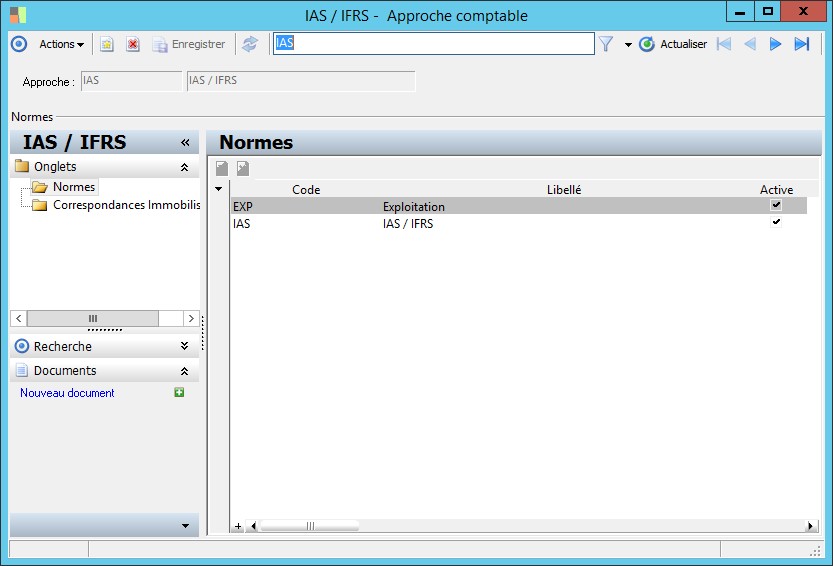
Task: Click the filter funnel icon
Action: [606, 44]
